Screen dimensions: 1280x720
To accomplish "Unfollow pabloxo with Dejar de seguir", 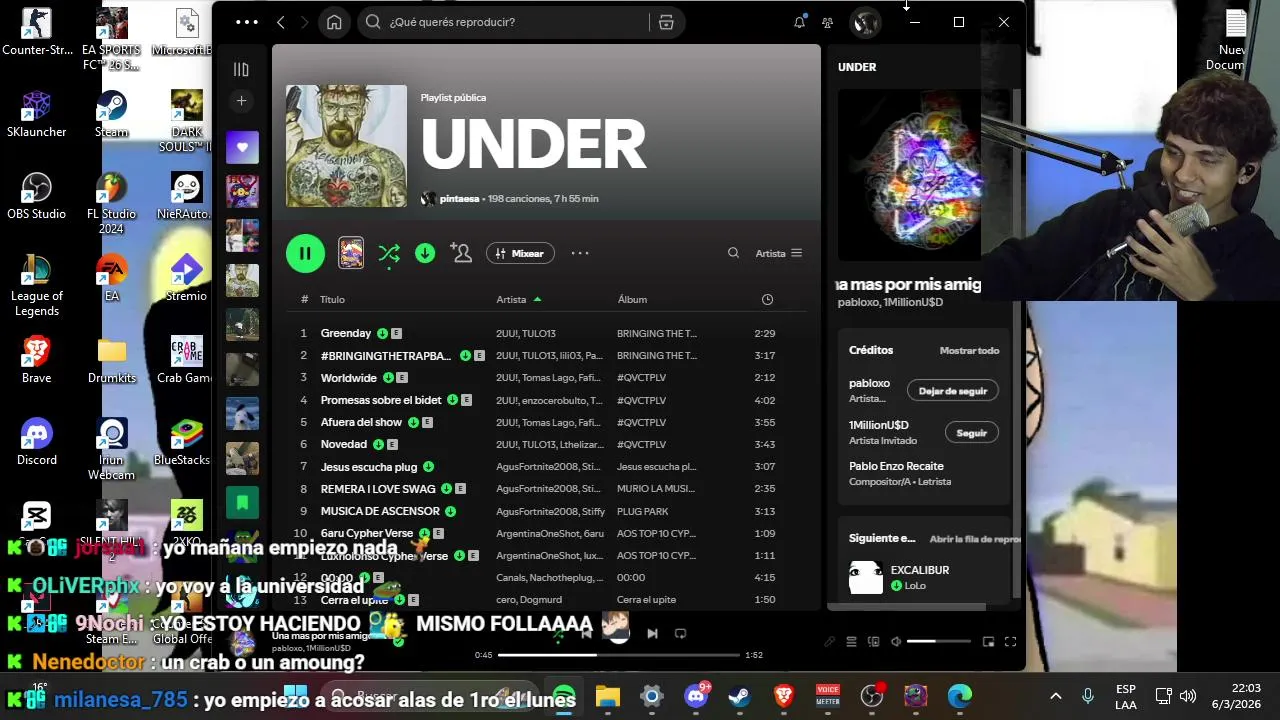I will click(x=952, y=391).
